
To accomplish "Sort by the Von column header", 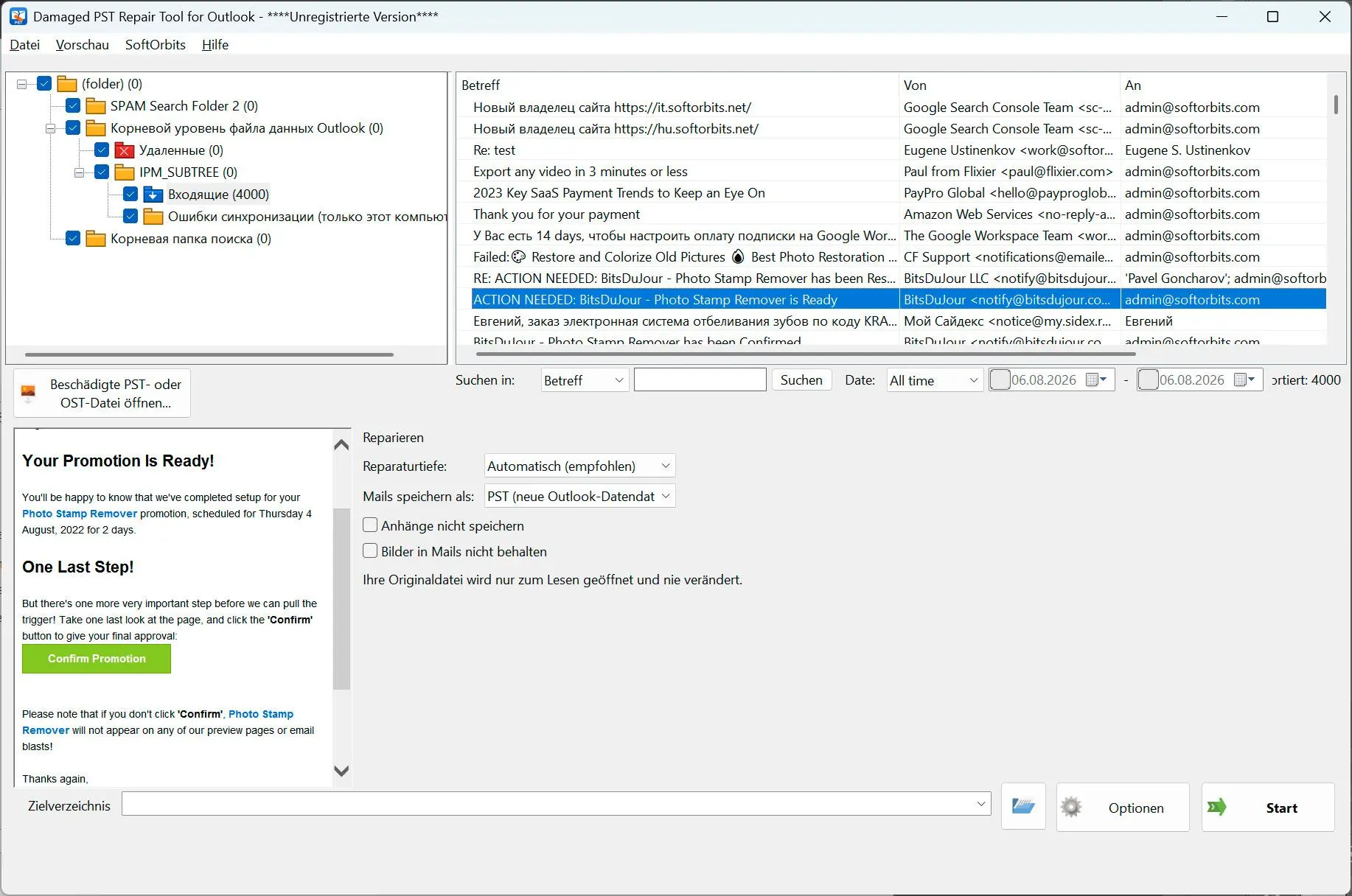I will pos(1010,85).
